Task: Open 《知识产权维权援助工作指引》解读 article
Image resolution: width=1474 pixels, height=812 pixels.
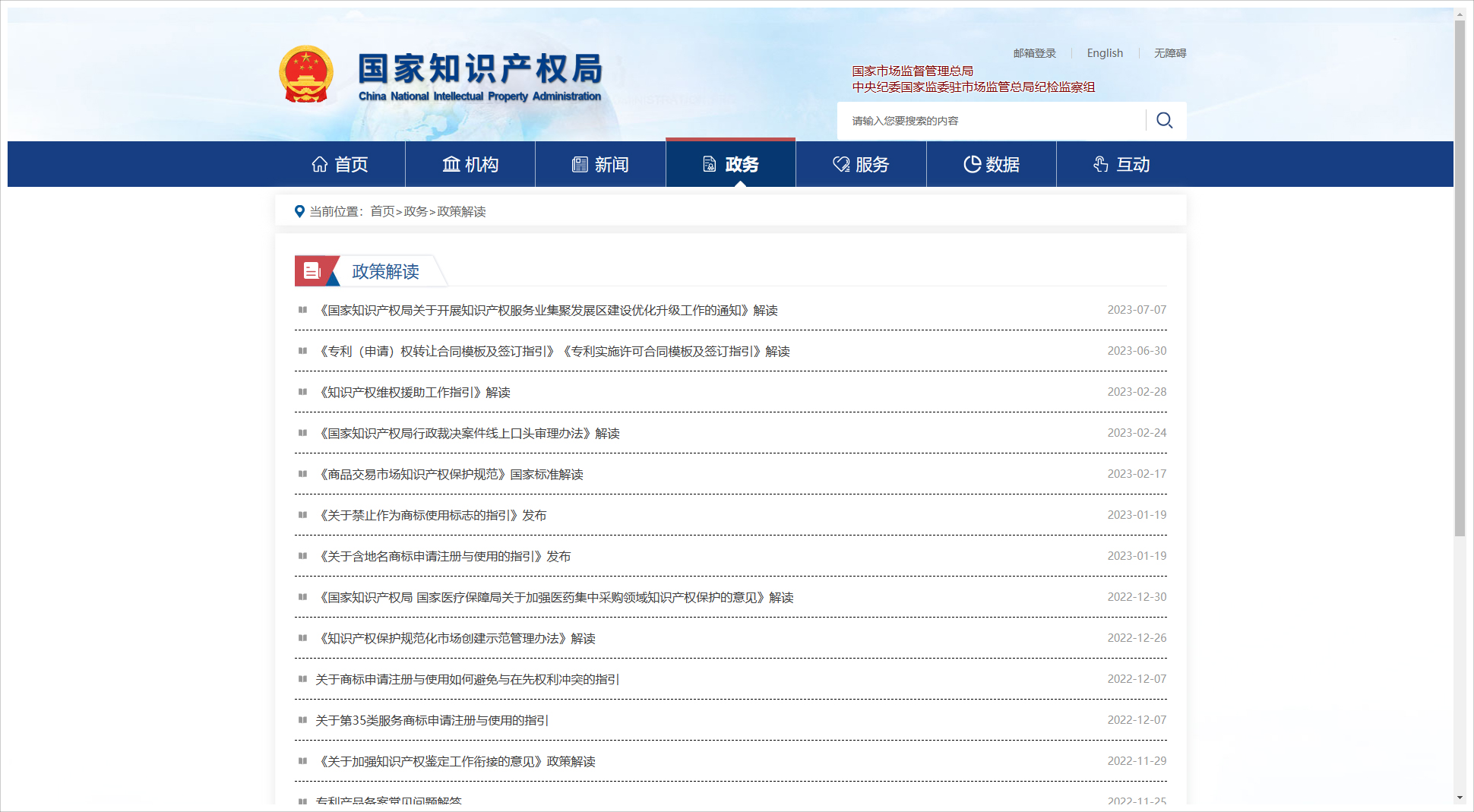Action: tap(414, 392)
